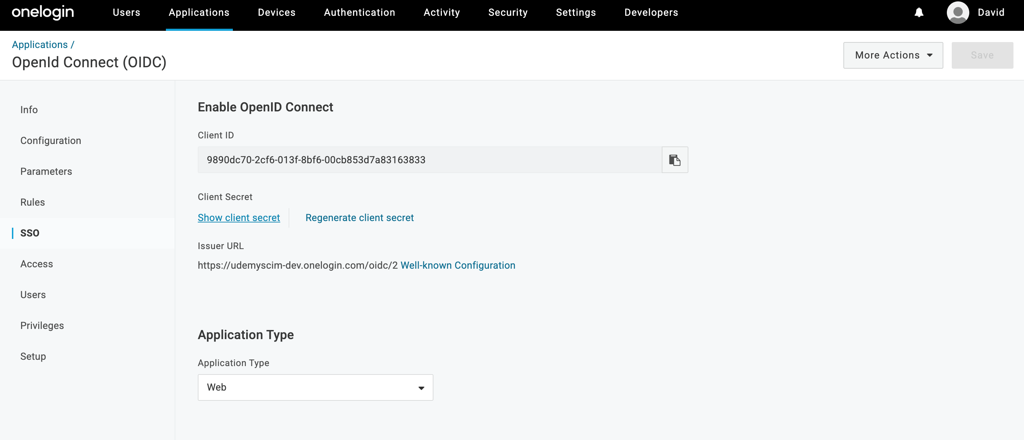Open the Users top menu
Viewport: 1024px width, 440px height.
pos(126,12)
